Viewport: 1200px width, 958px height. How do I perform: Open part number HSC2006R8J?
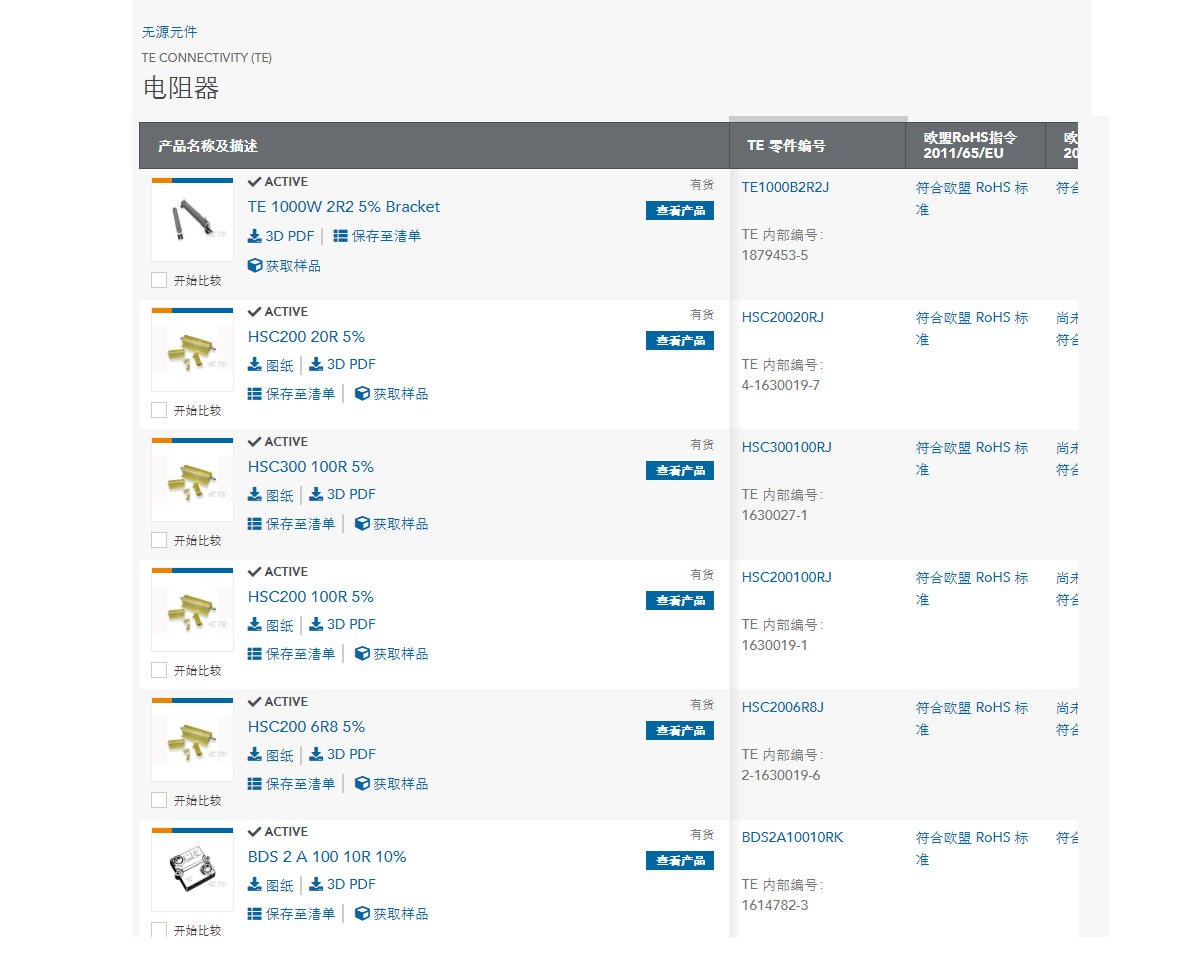[783, 707]
